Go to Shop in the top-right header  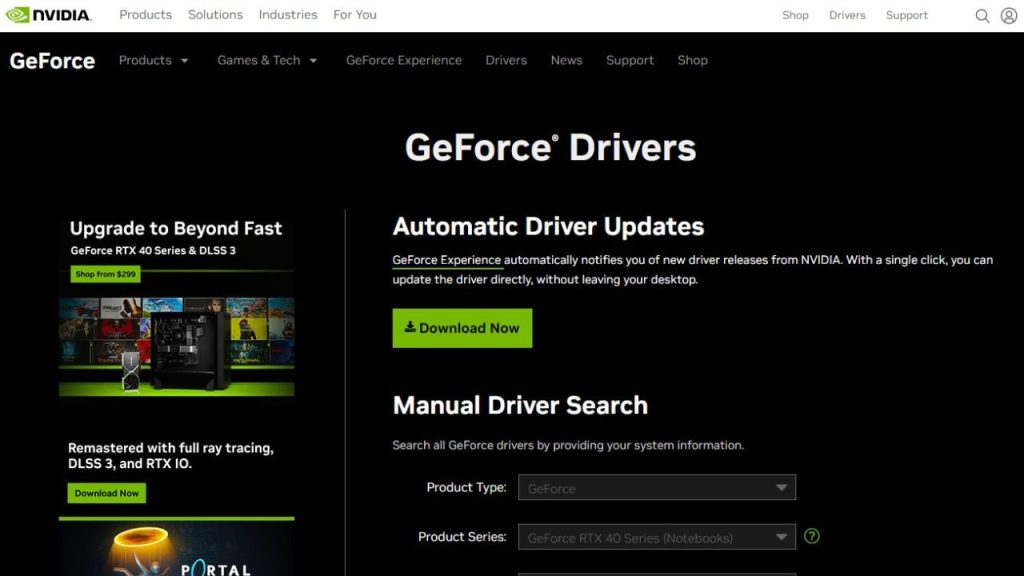(795, 15)
